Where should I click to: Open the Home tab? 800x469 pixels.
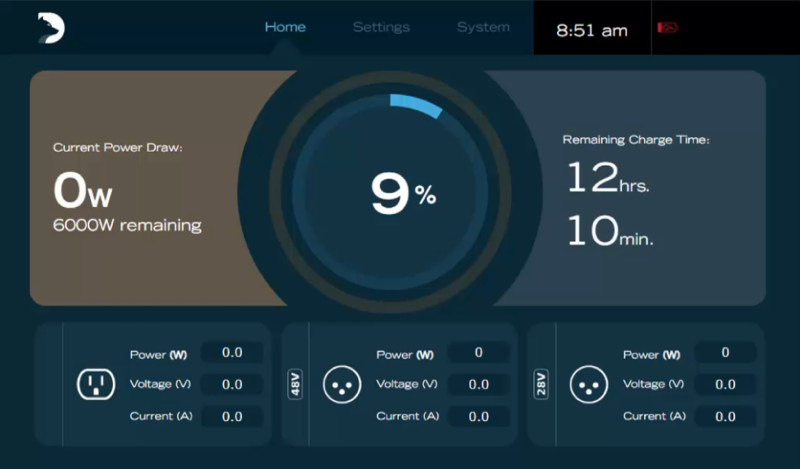pos(285,27)
